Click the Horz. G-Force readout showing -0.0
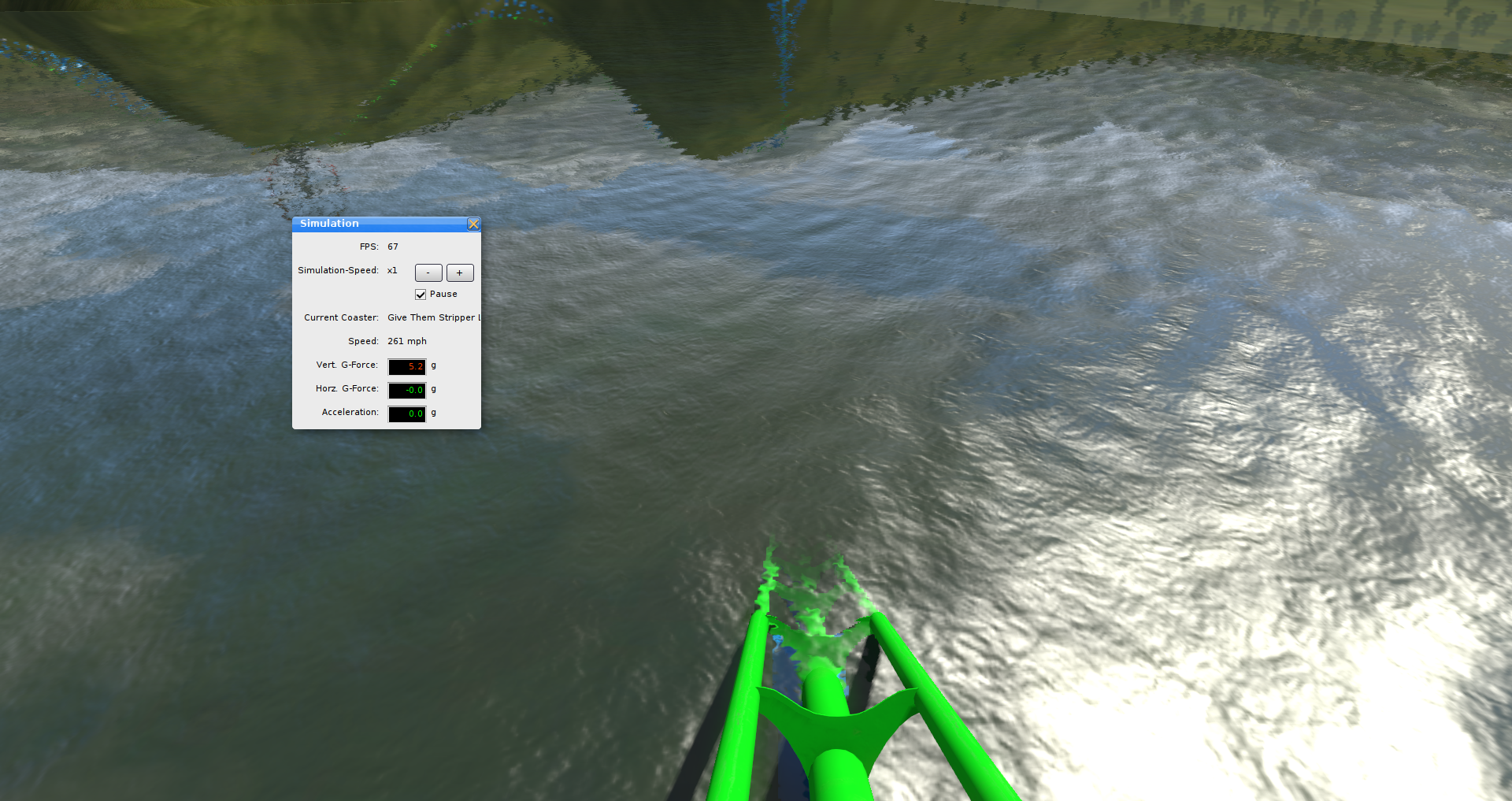This screenshot has height=801, width=1512. coord(407,391)
